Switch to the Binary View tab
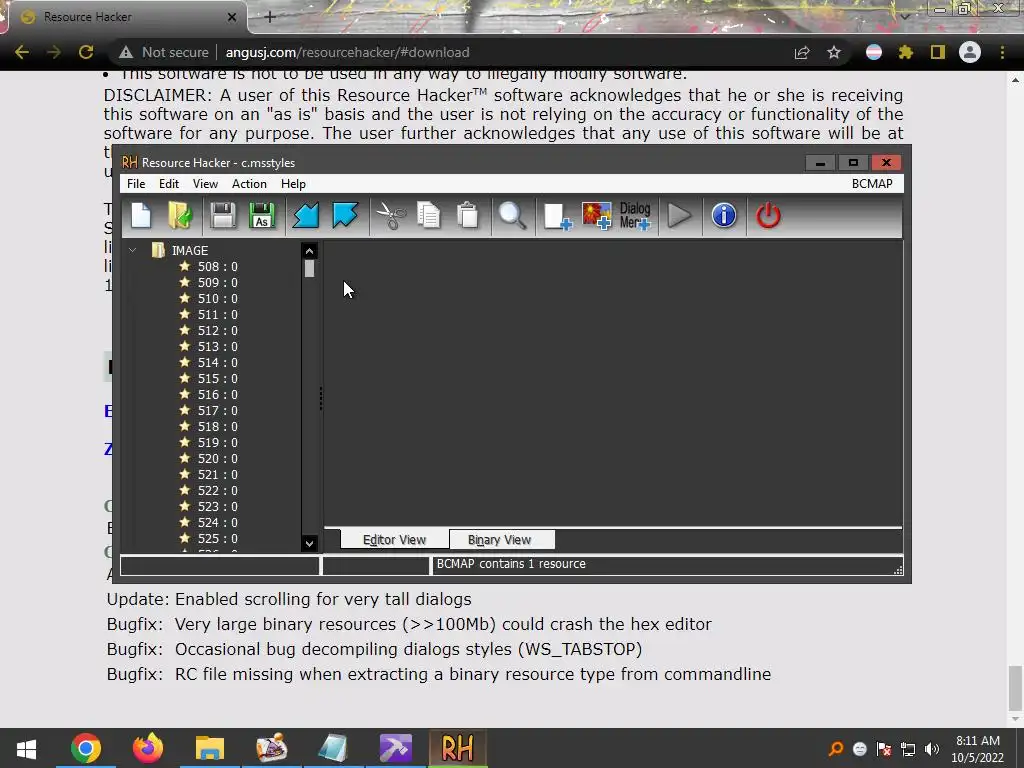This screenshot has width=1024, height=768. click(500, 539)
